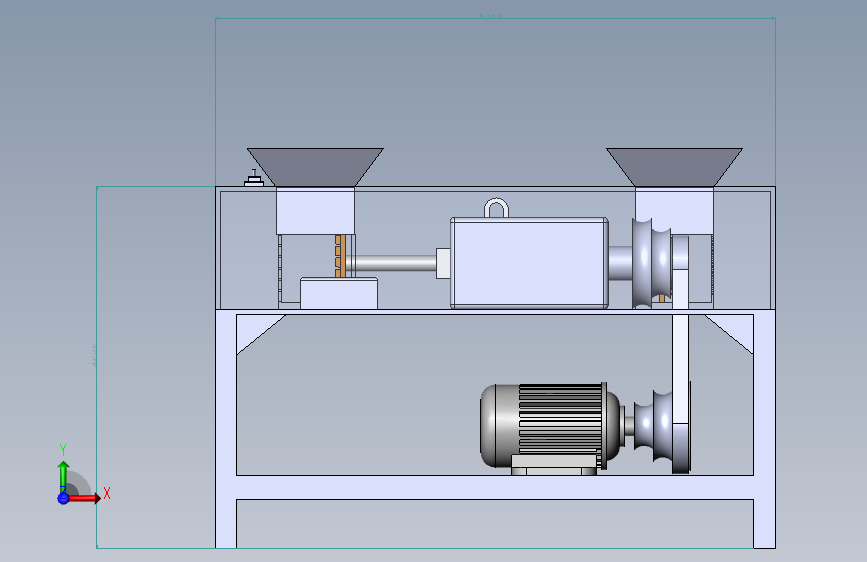
Task: Click the green Y axis arrow
Action: (x=64, y=477)
